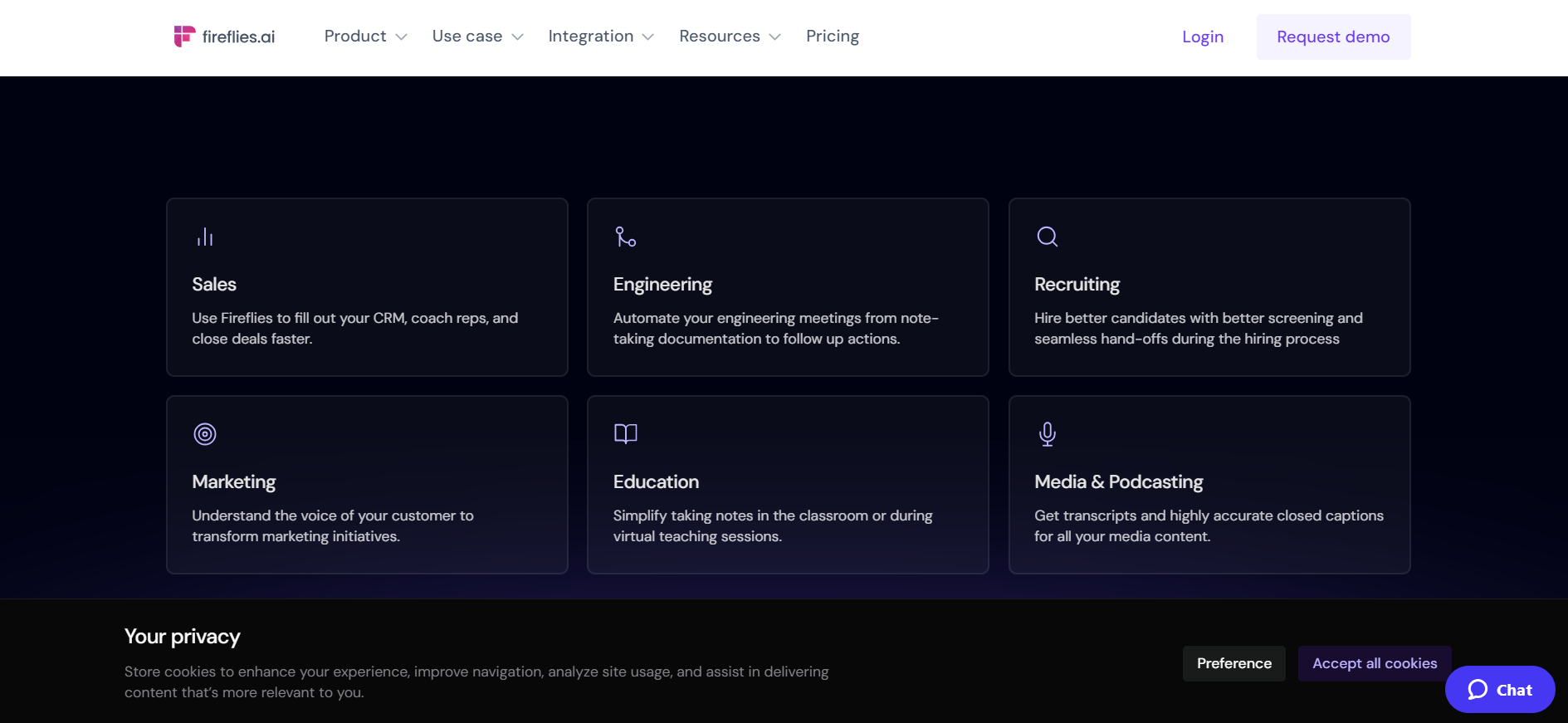Image resolution: width=1568 pixels, height=723 pixels.
Task: Select the Sales use case heading
Action: (x=214, y=285)
